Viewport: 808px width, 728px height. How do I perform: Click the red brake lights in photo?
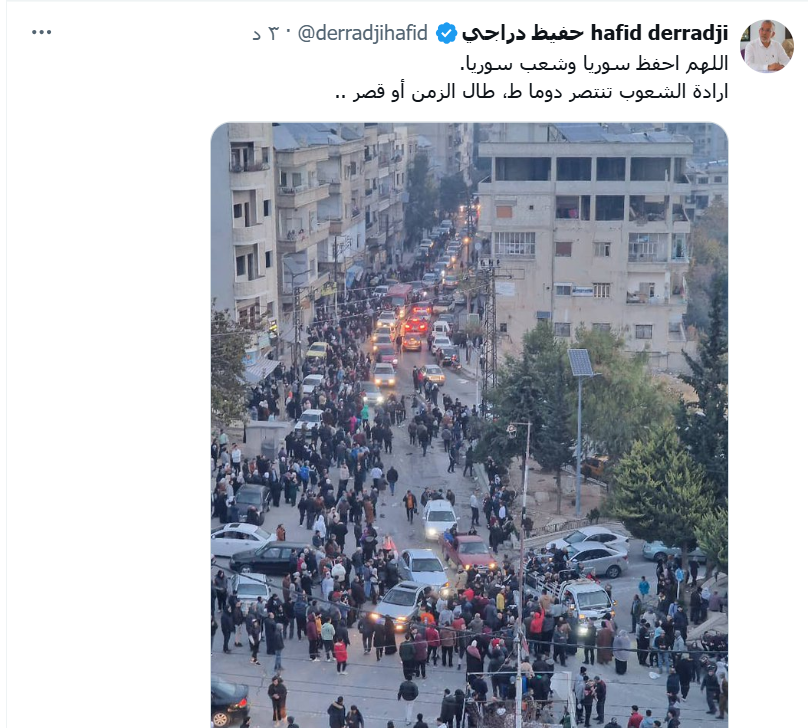tap(415, 326)
